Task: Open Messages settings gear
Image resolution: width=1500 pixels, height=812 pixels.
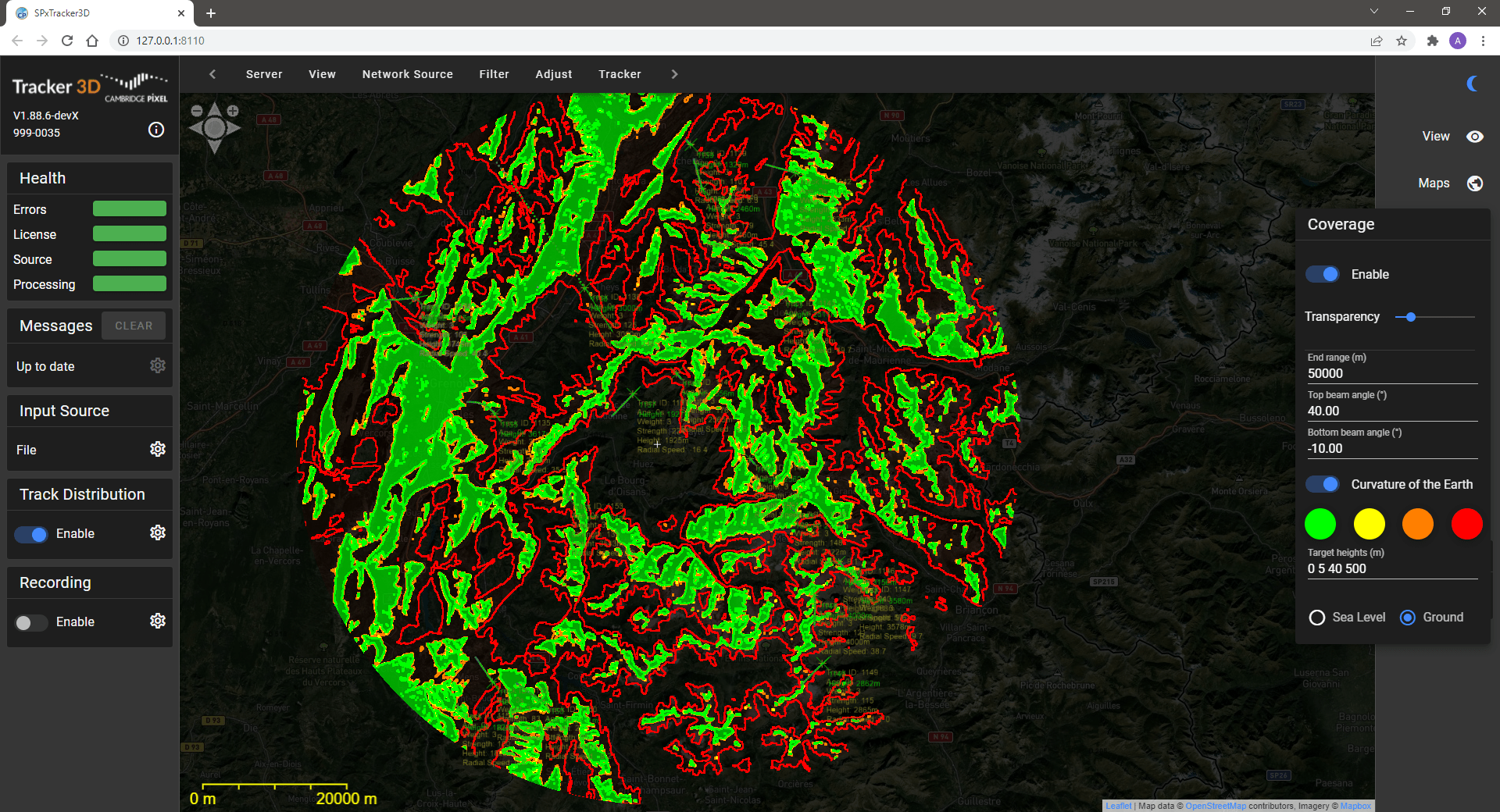Action: click(158, 365)
